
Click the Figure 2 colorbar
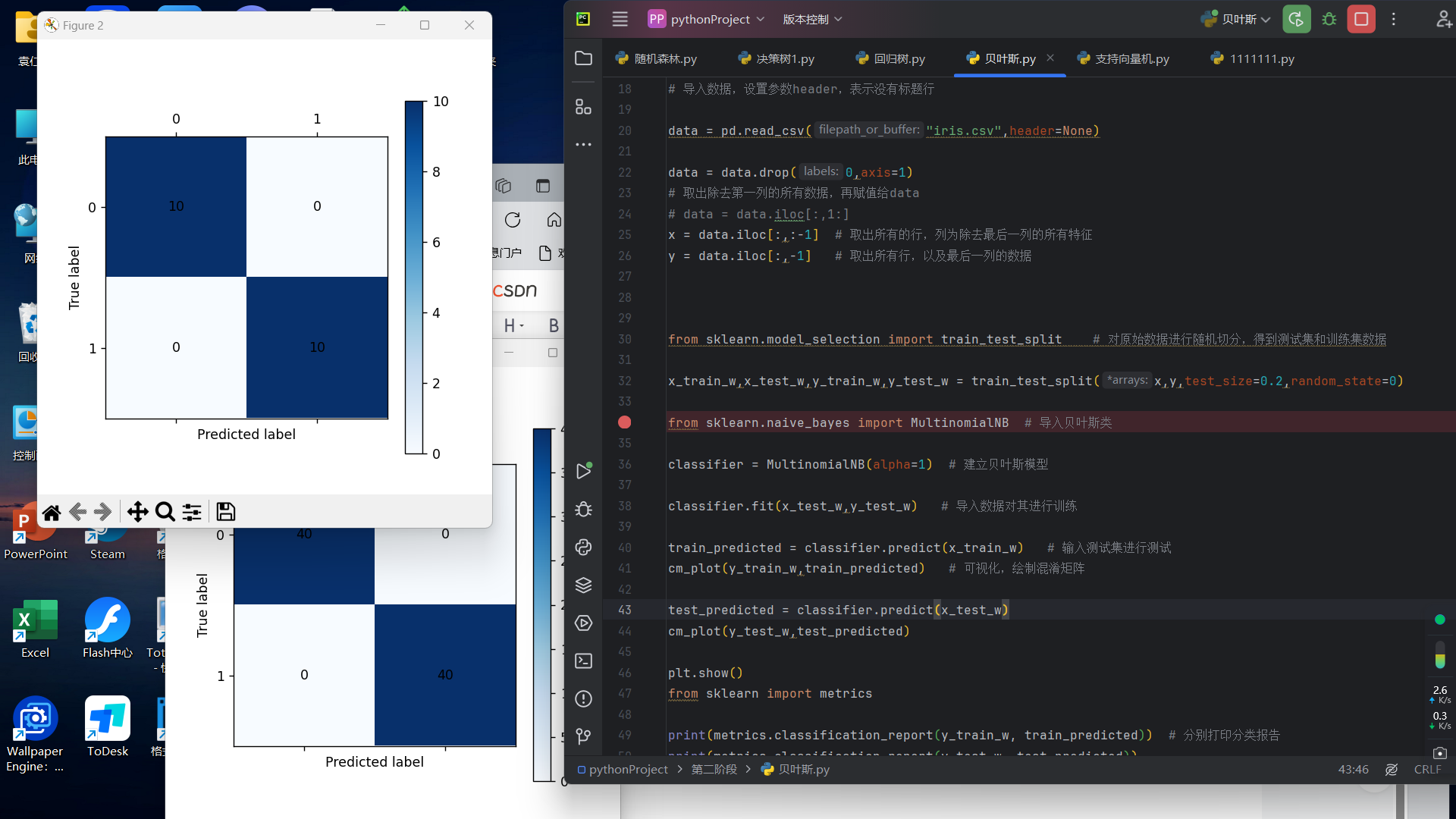pyautogui.click(x=414, y=278)
